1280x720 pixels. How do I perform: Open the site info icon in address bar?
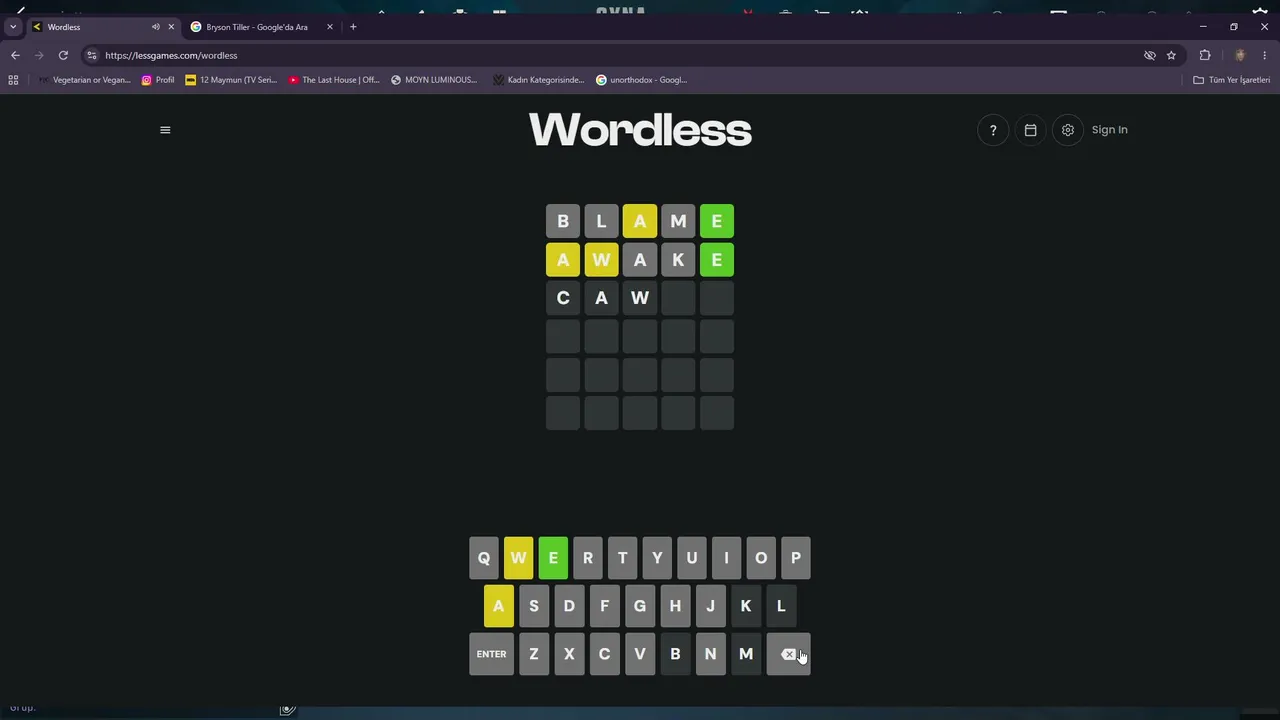(92, 55)
